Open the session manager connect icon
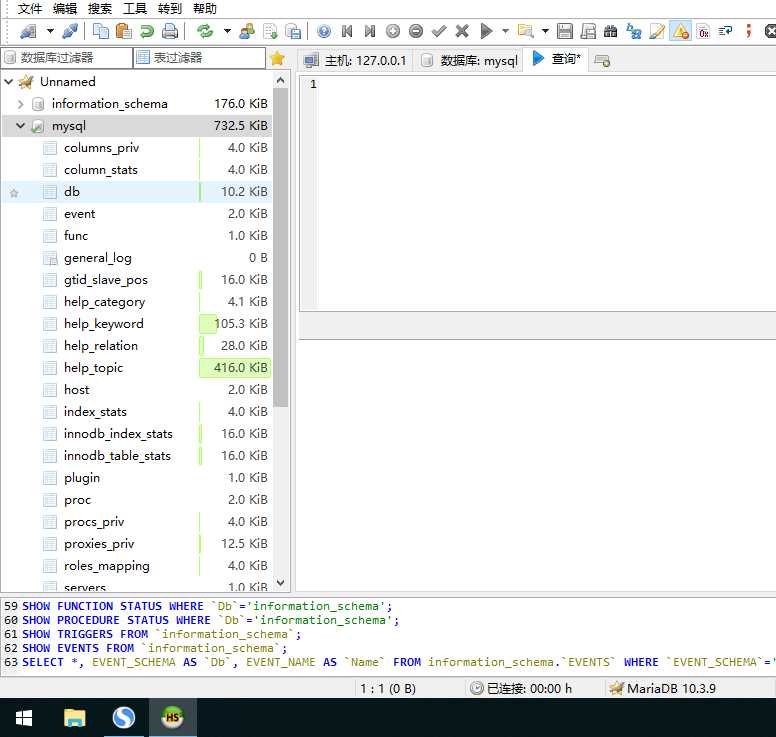This screenshot has width=776, height=737. (28, 32)
